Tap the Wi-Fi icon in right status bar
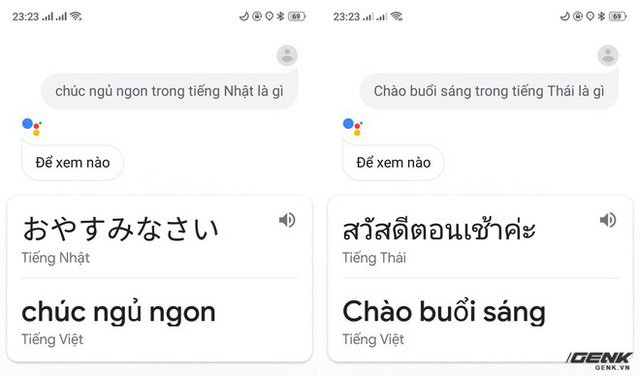 click(396, 16)
